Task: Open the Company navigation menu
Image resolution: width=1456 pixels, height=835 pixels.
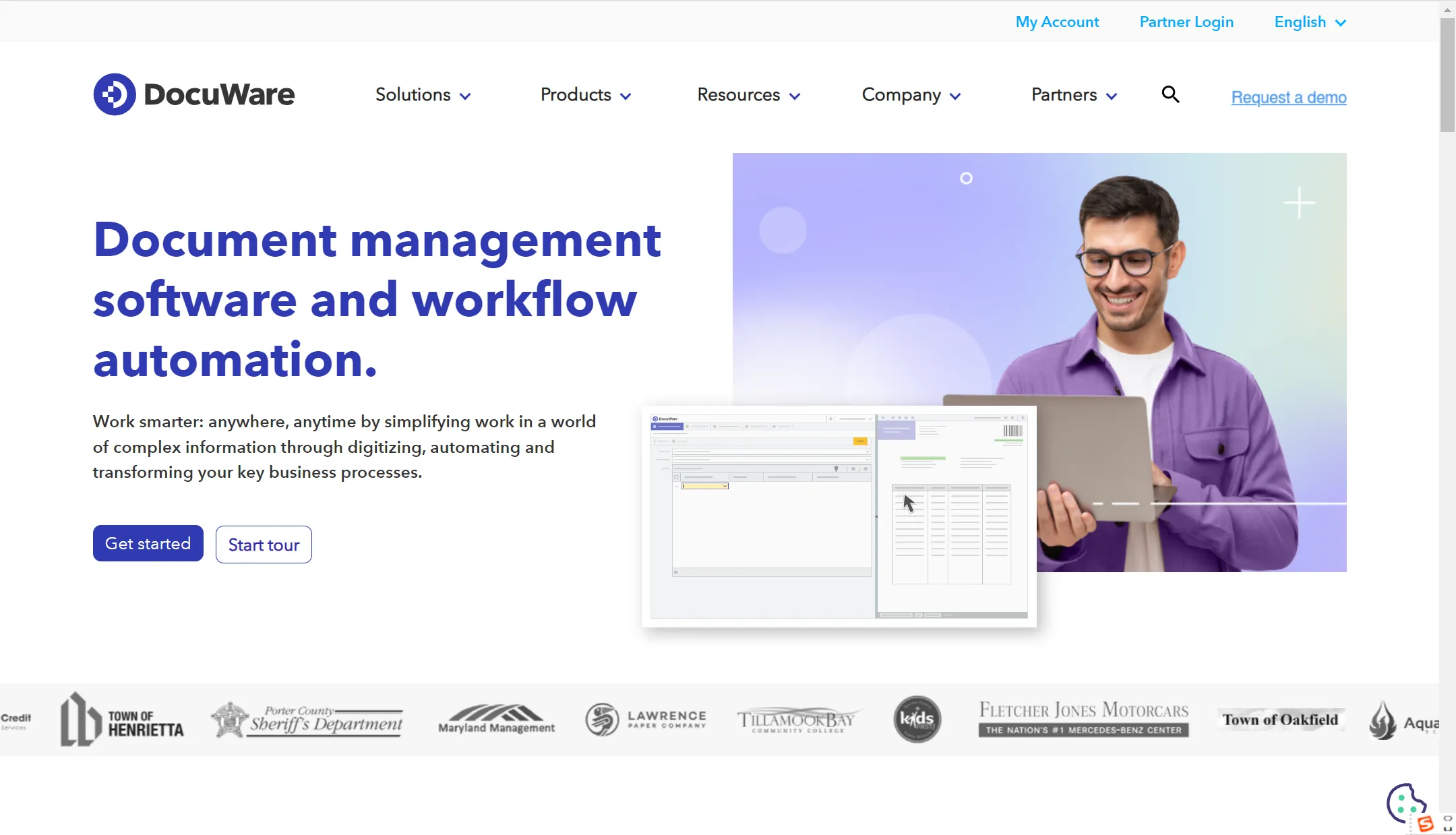Action: point(911,95)
